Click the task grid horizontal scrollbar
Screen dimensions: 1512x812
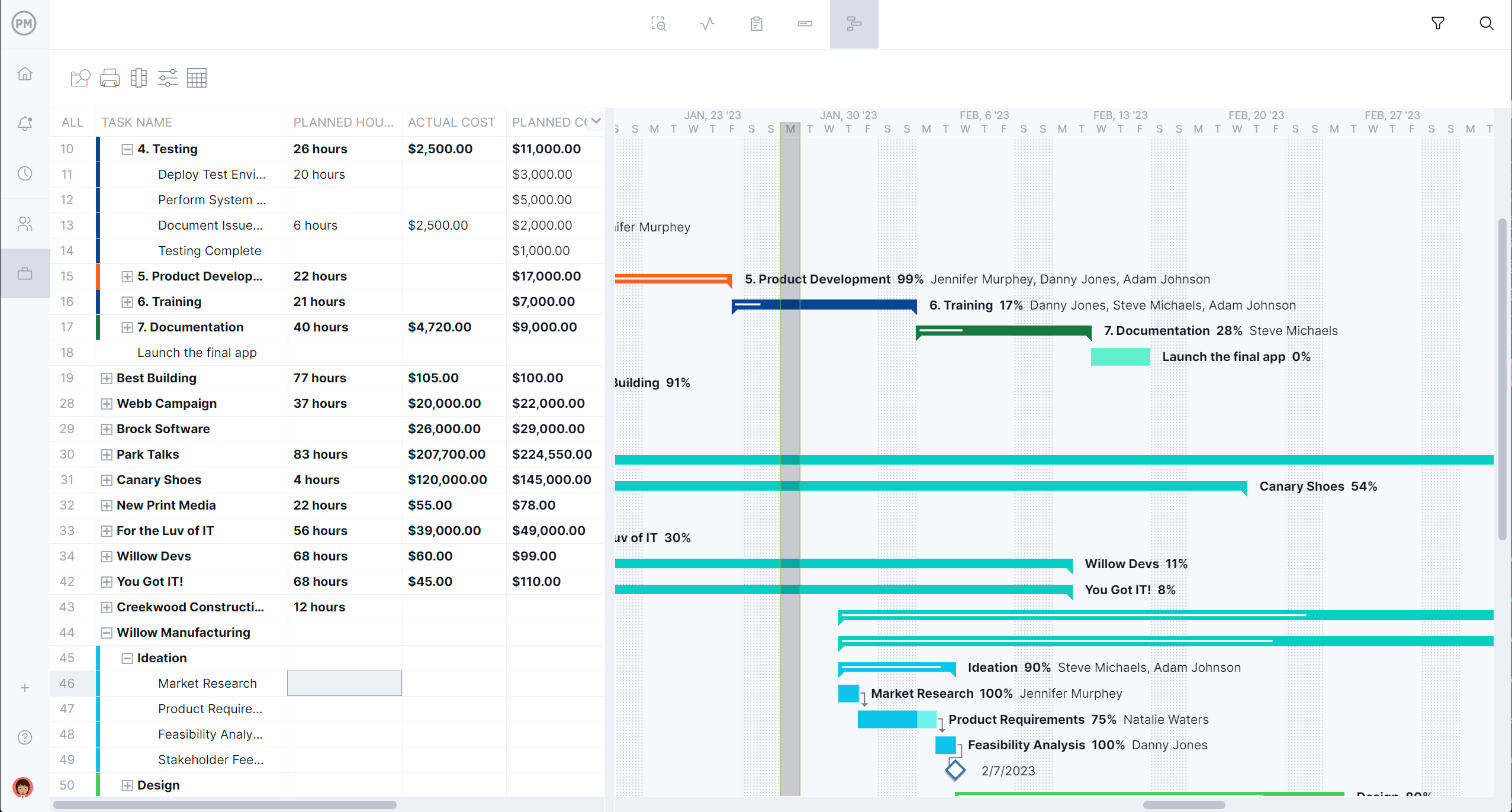click(x=225, y=805)
